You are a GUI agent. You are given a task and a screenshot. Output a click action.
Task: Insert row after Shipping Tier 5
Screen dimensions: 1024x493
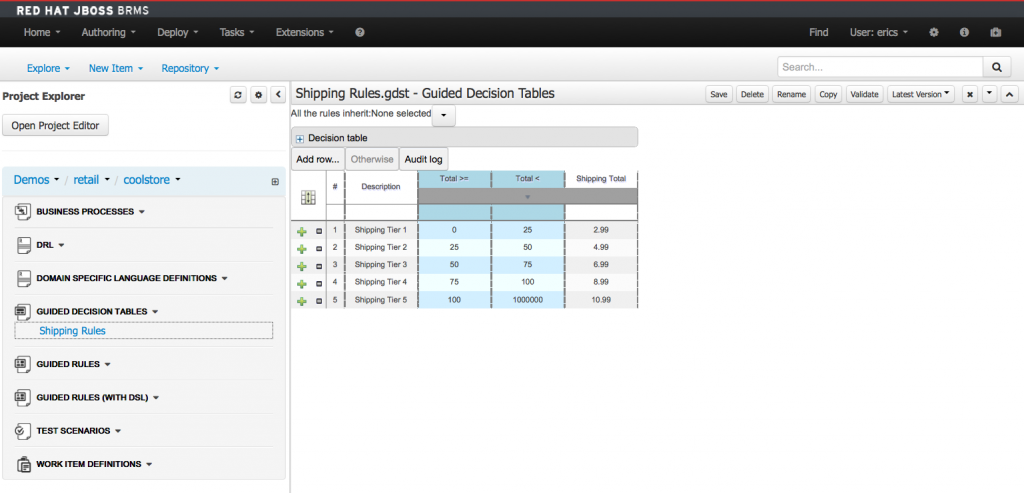pyautogui.click(x=302, y=301)
